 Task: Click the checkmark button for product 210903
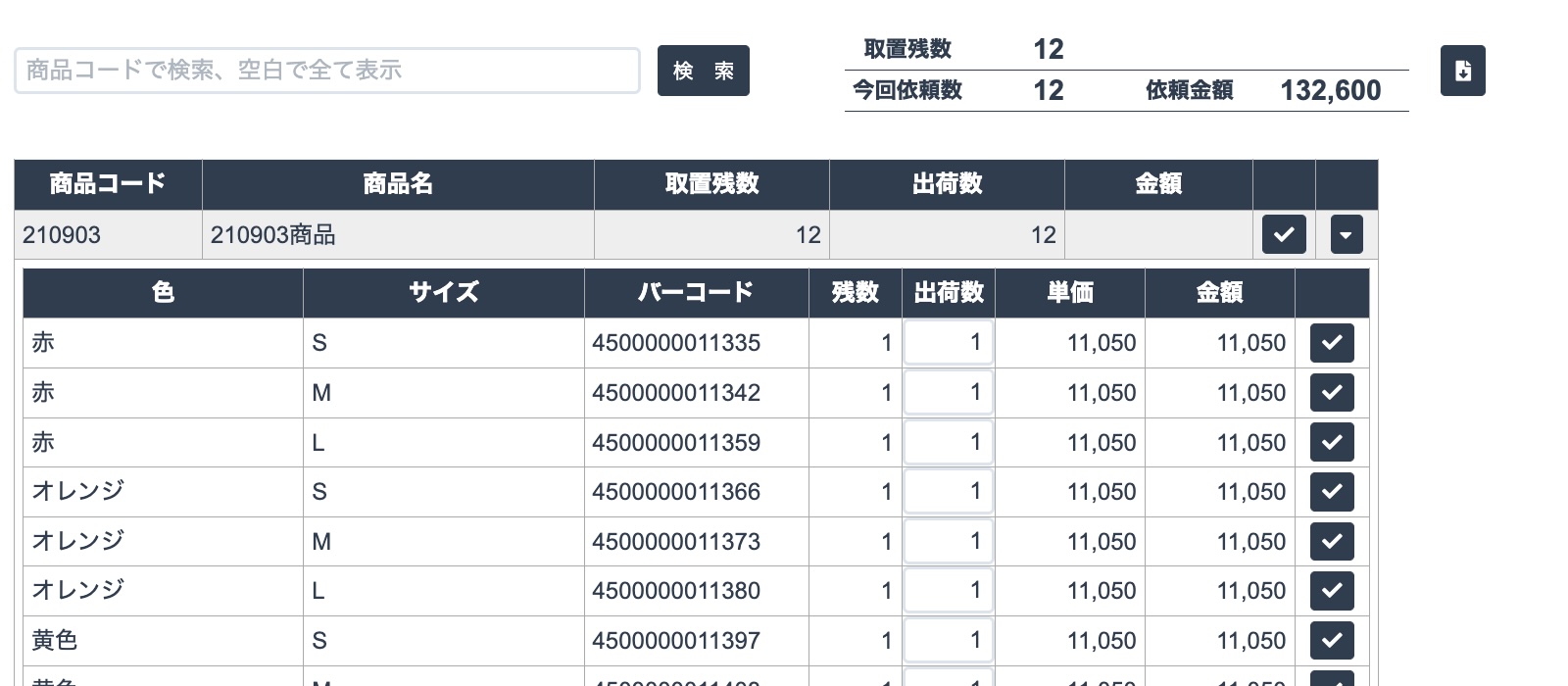pos(1284,235)
